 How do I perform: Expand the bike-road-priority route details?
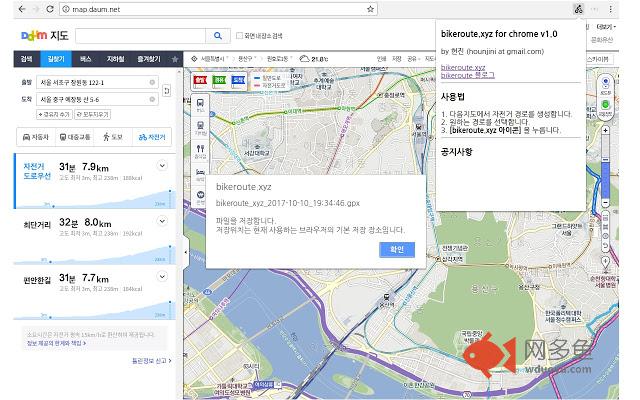[162, 166]
